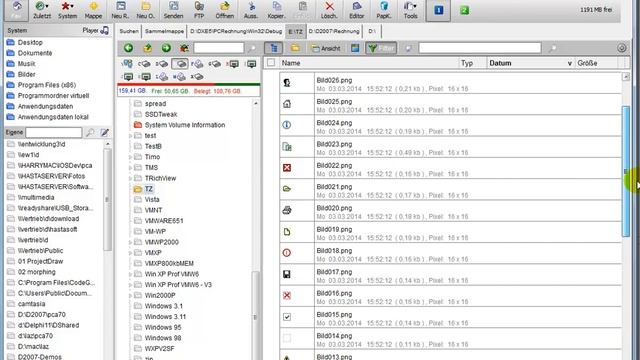Screen dimensions: 640x360
Task: Open the Papk. recycle bin icon
Action: 384,10
